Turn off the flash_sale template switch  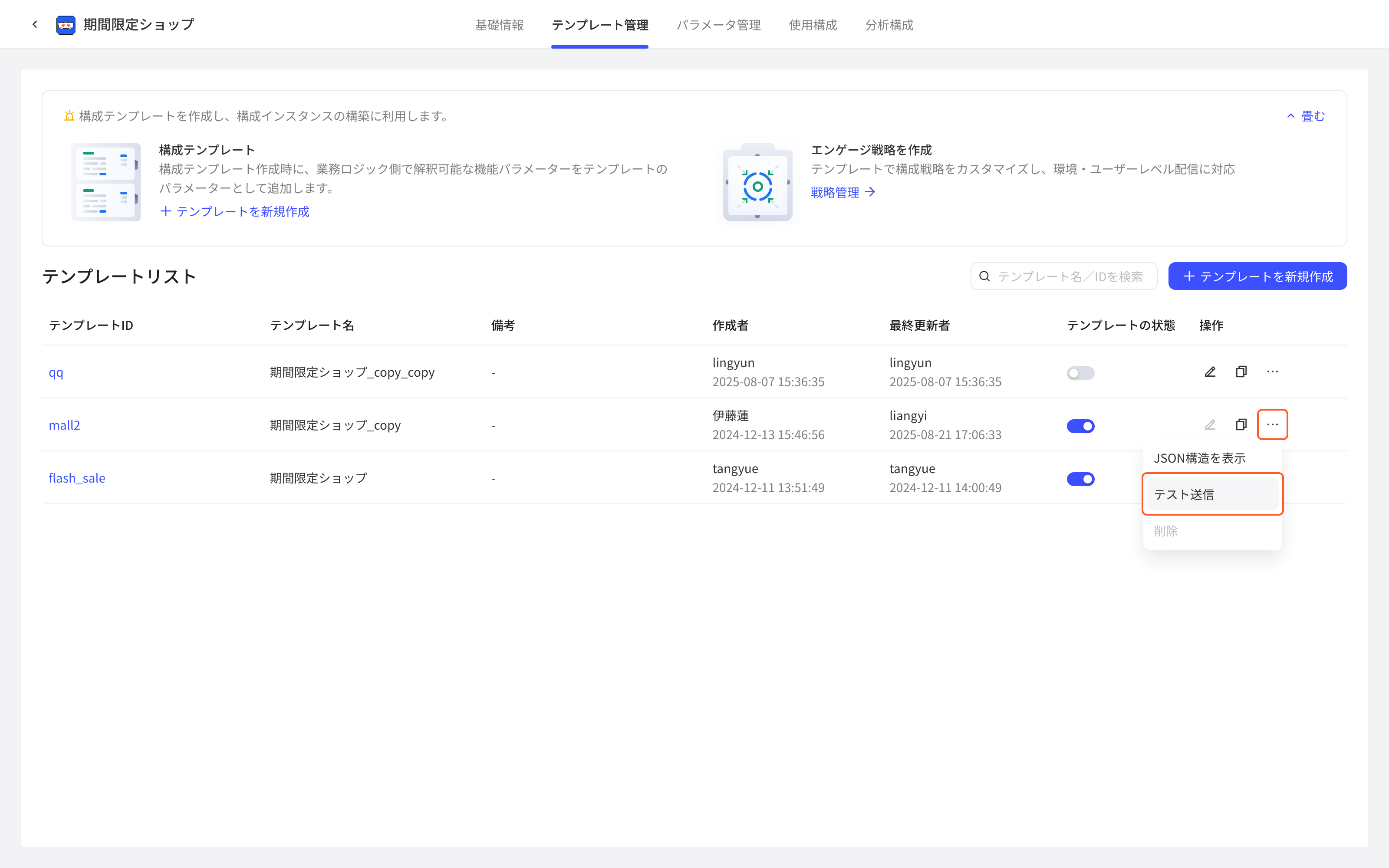(1080, 479)
